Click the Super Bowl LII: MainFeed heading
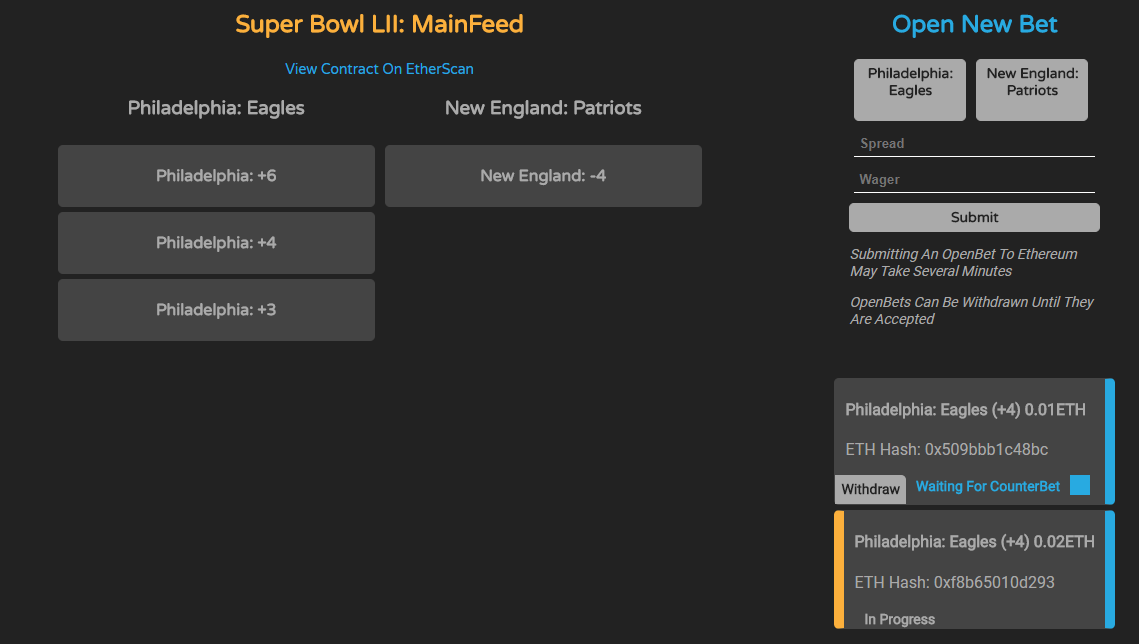The image size is (1139, 644). (379, 24)
